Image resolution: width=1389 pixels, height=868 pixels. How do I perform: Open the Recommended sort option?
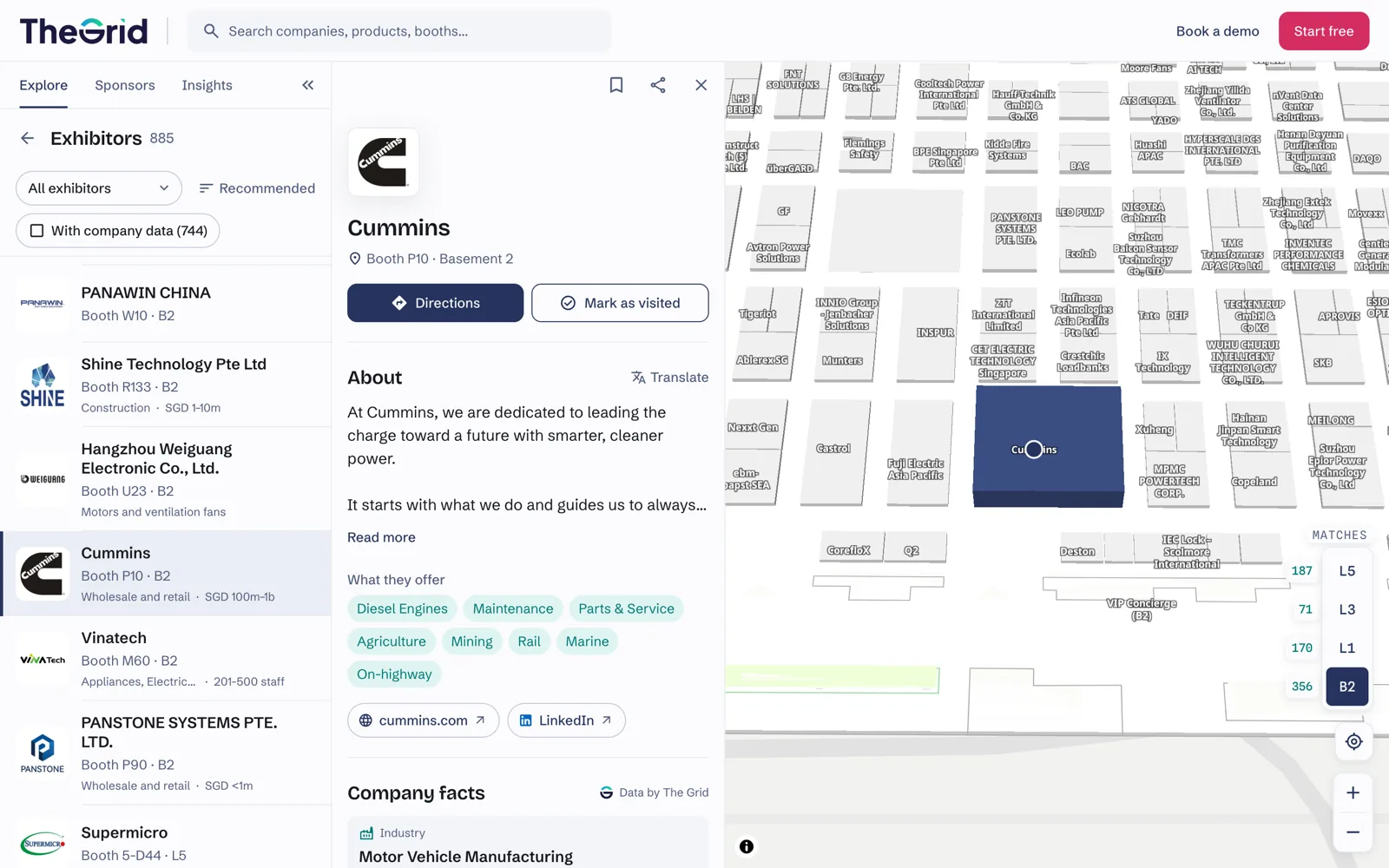257,188
